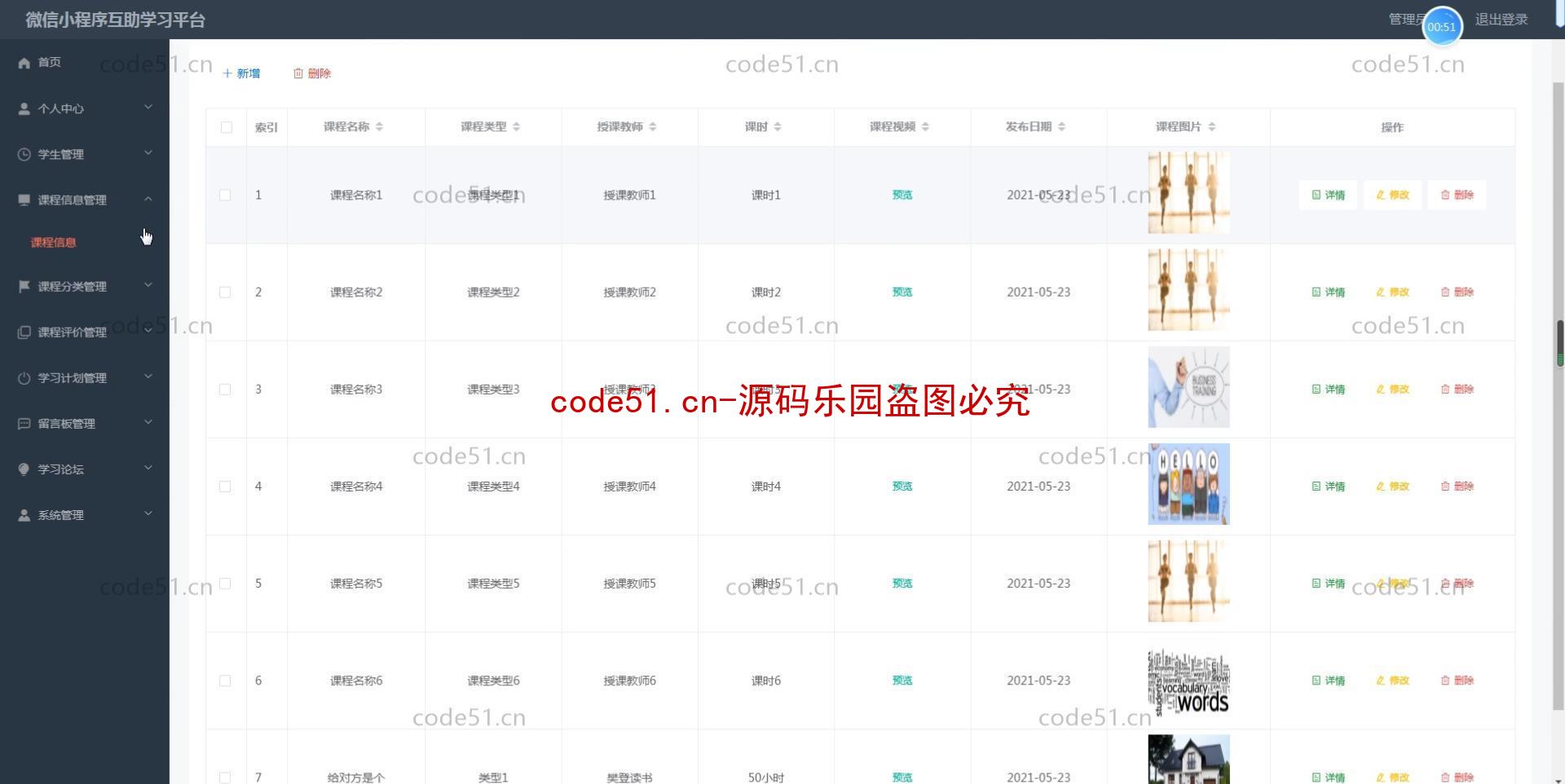This screenshot has height=784, width=1565.
Task: Click the 00:51 timer badge
Action: [1442, 27]
